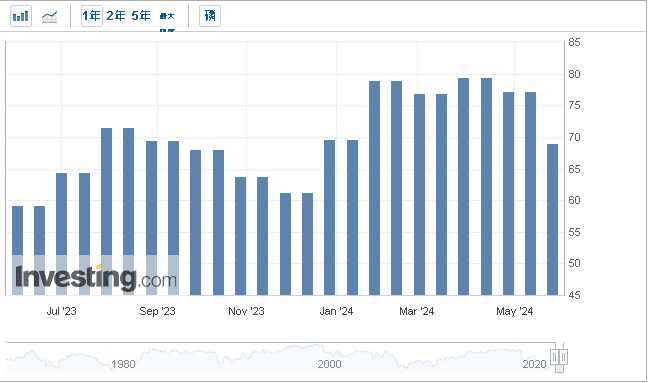Select the 2年 time range
This screenshot has height=383, width=649.
[x=116, y=16]
